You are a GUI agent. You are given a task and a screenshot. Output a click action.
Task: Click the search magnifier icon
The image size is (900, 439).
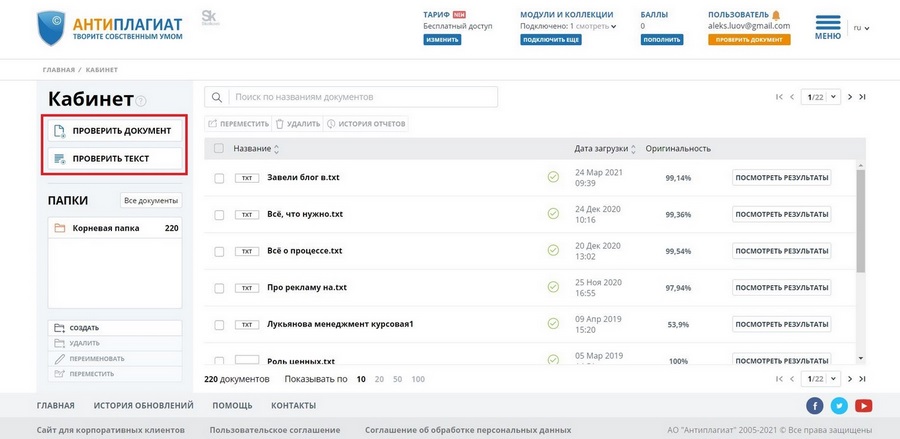216,97
